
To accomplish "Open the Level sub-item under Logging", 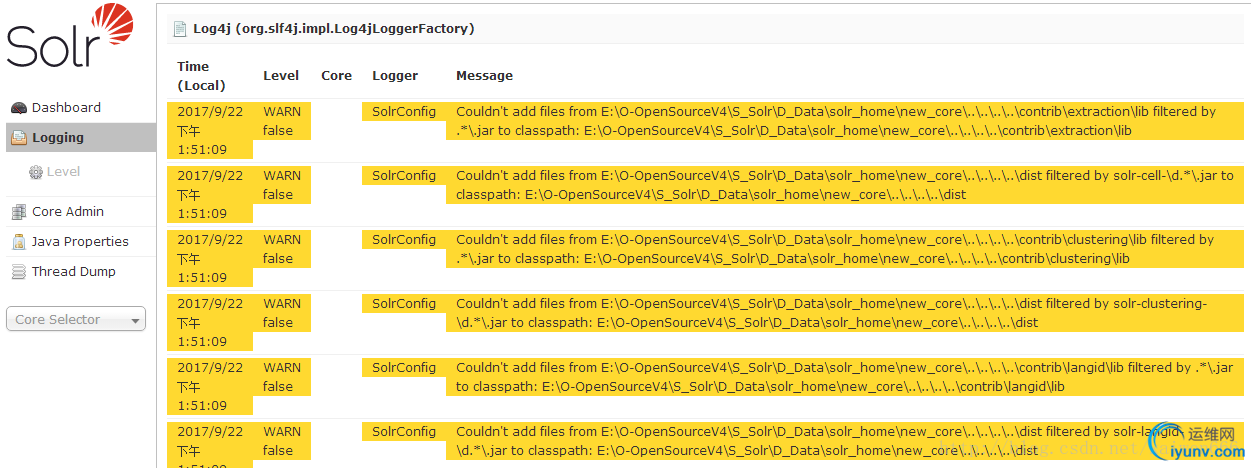I will pos(63,172).
